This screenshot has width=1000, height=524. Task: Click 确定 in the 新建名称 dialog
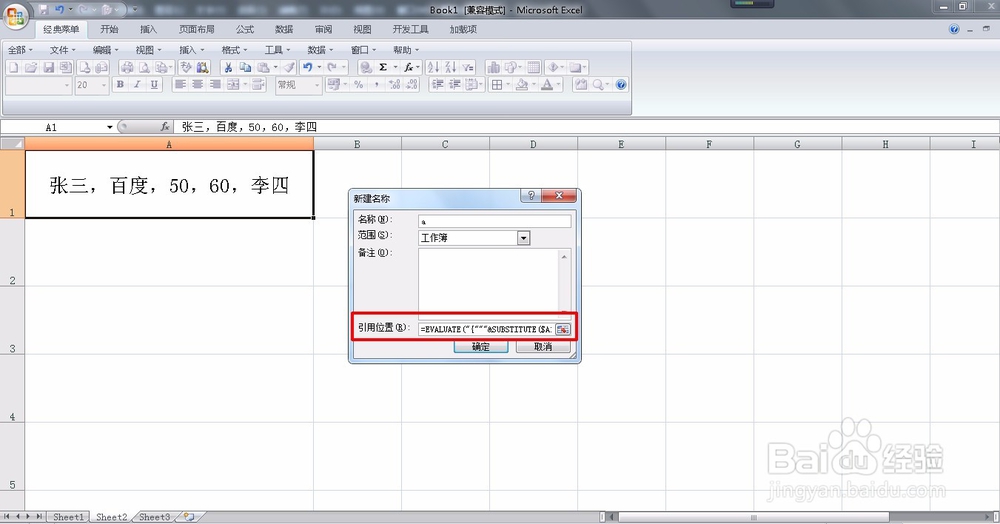[x=481, y=347]
